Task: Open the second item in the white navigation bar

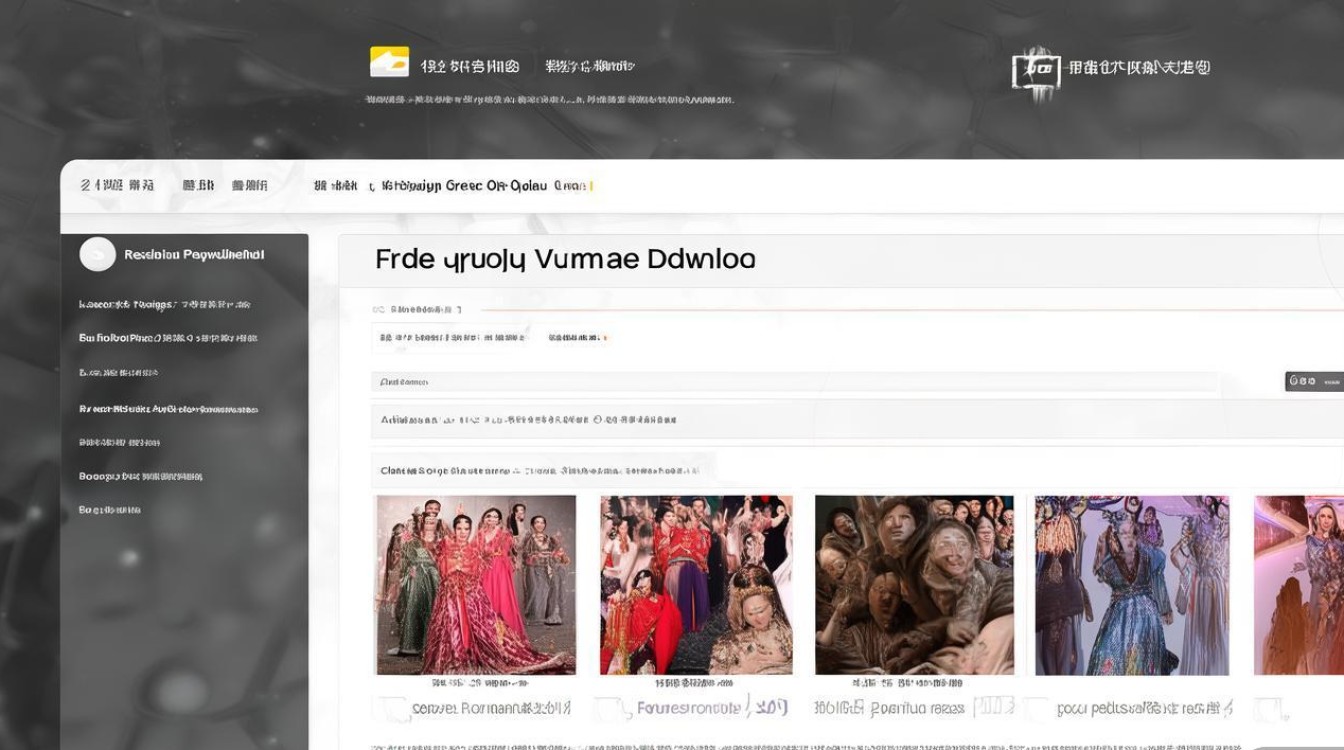Action: click(x=198, y=186)
